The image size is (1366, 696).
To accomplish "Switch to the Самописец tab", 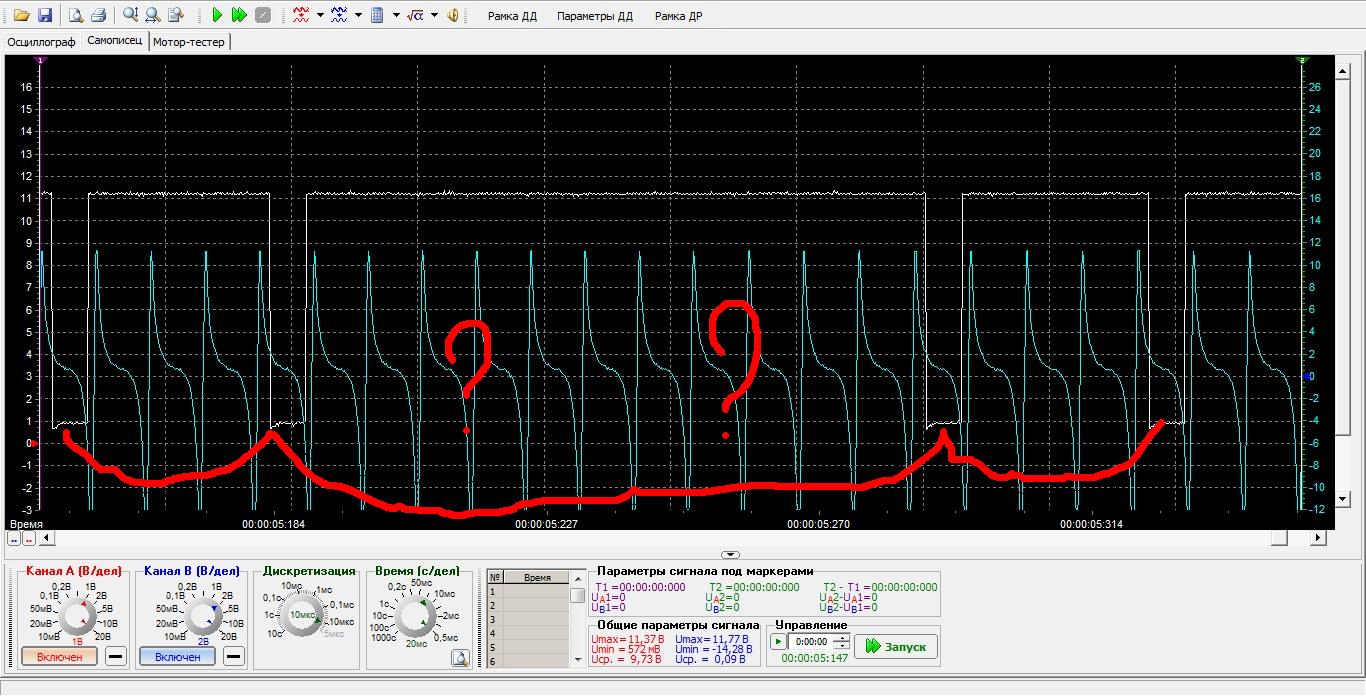I will 115,41.
